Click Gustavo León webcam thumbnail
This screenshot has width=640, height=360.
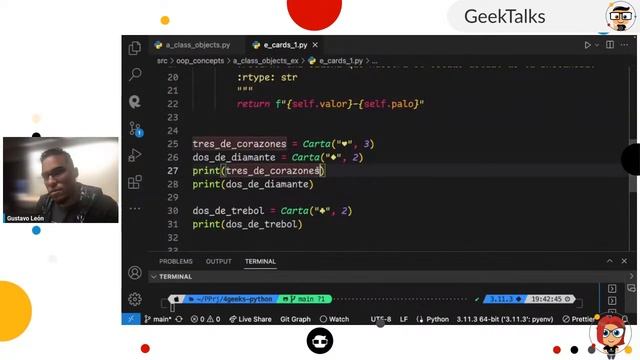coord(61,180)
